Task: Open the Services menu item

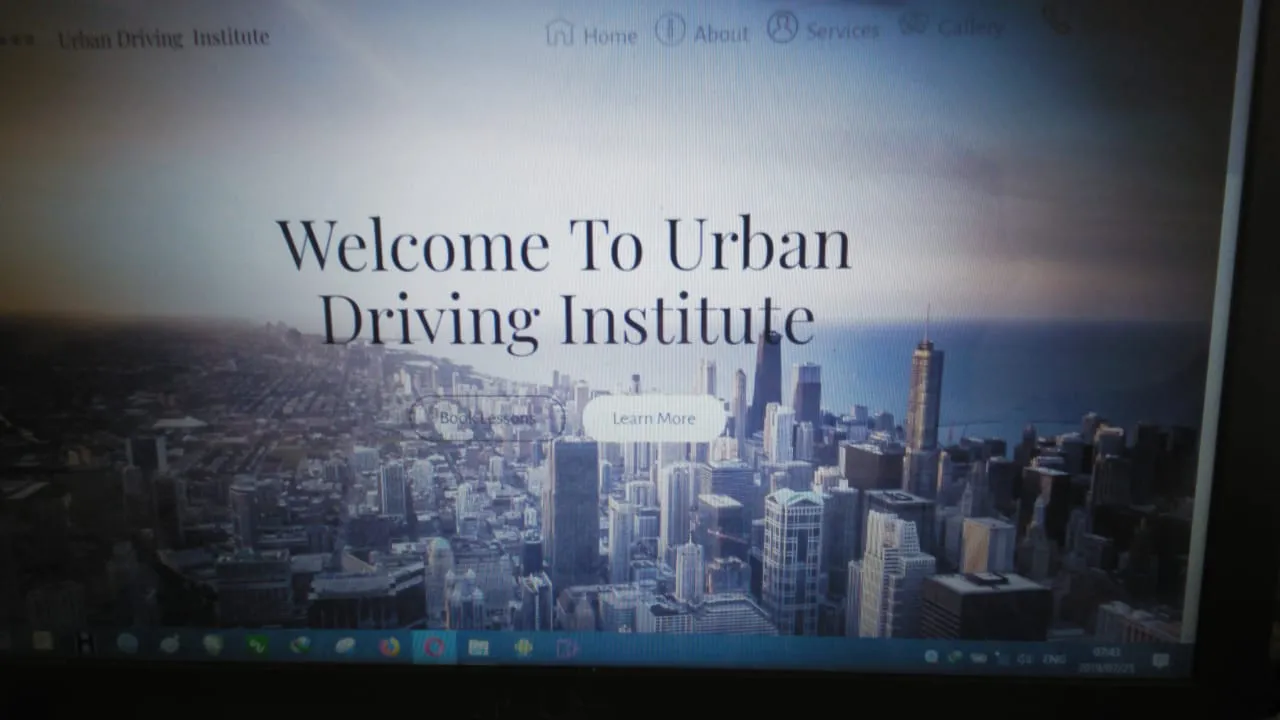Action: tap(823, 29)
